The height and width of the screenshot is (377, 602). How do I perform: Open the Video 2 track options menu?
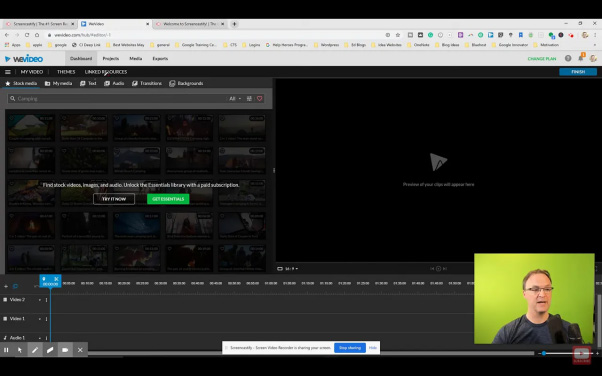point(46,300)
